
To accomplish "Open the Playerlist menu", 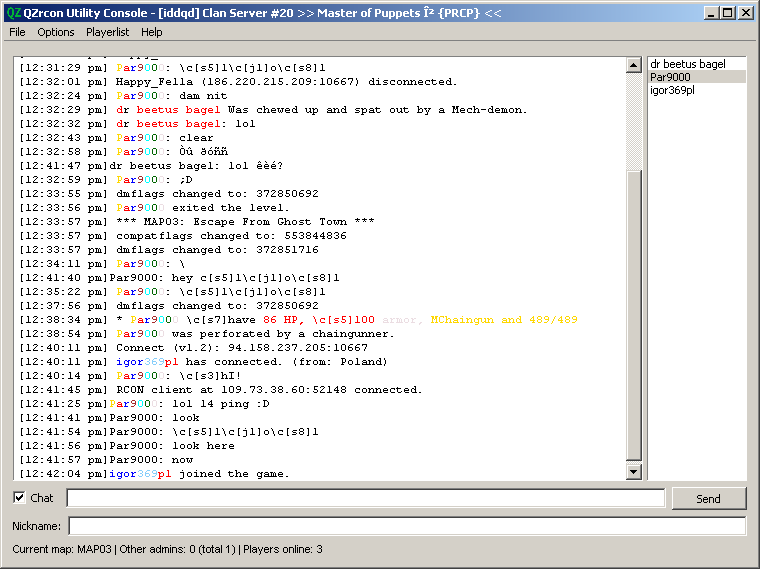I will 107,32.
